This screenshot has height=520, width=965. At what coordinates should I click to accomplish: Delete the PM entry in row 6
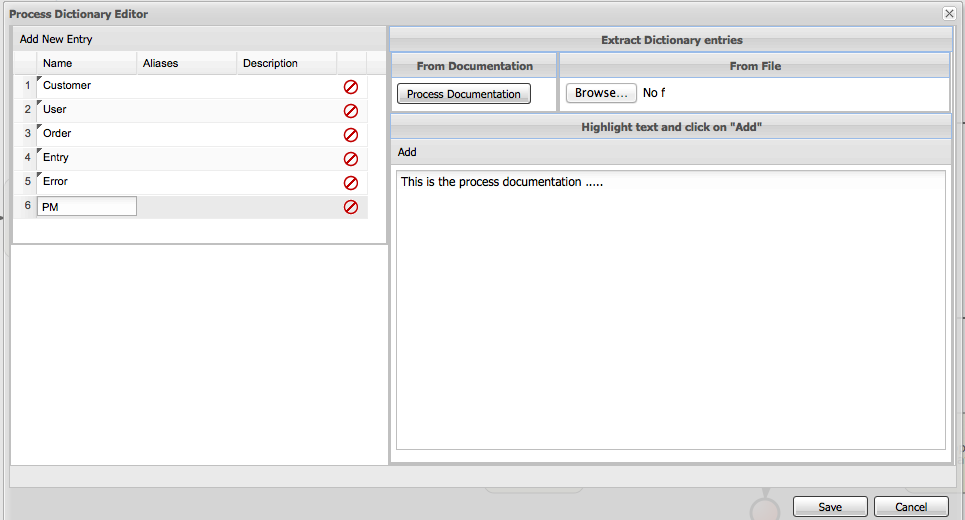point(351,207)
